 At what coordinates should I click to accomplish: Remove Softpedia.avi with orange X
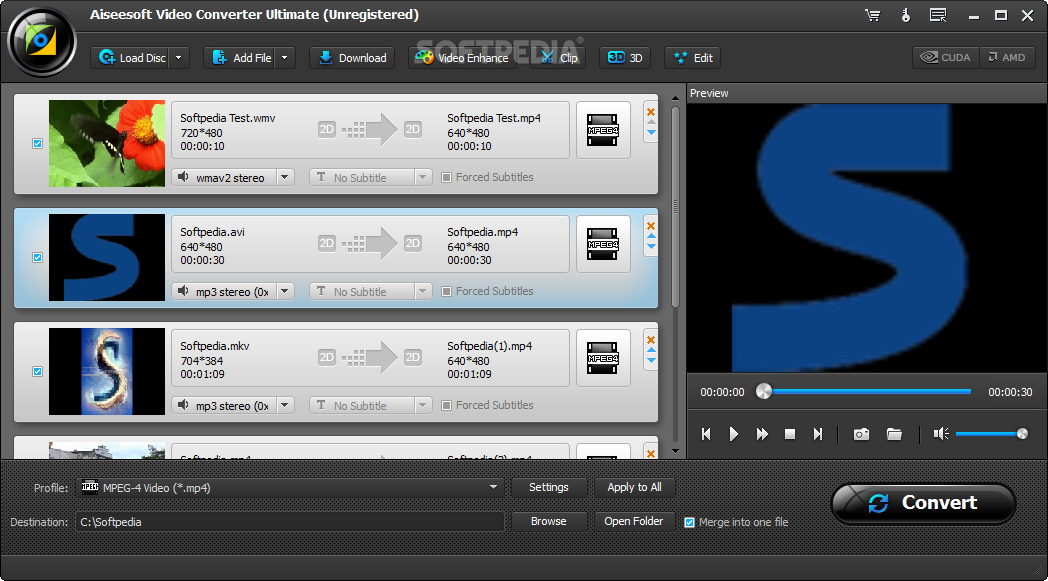[x=651, y=225]
